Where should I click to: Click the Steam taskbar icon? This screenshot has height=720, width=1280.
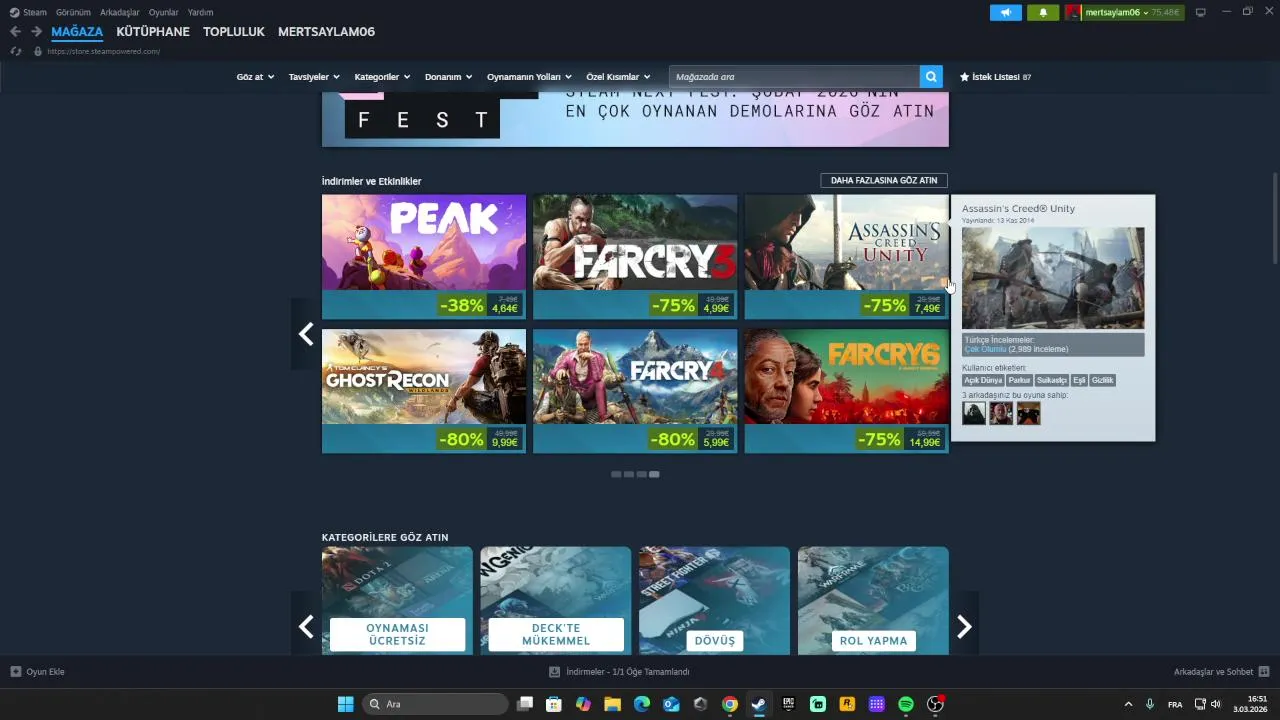click(x=759, y=704)
